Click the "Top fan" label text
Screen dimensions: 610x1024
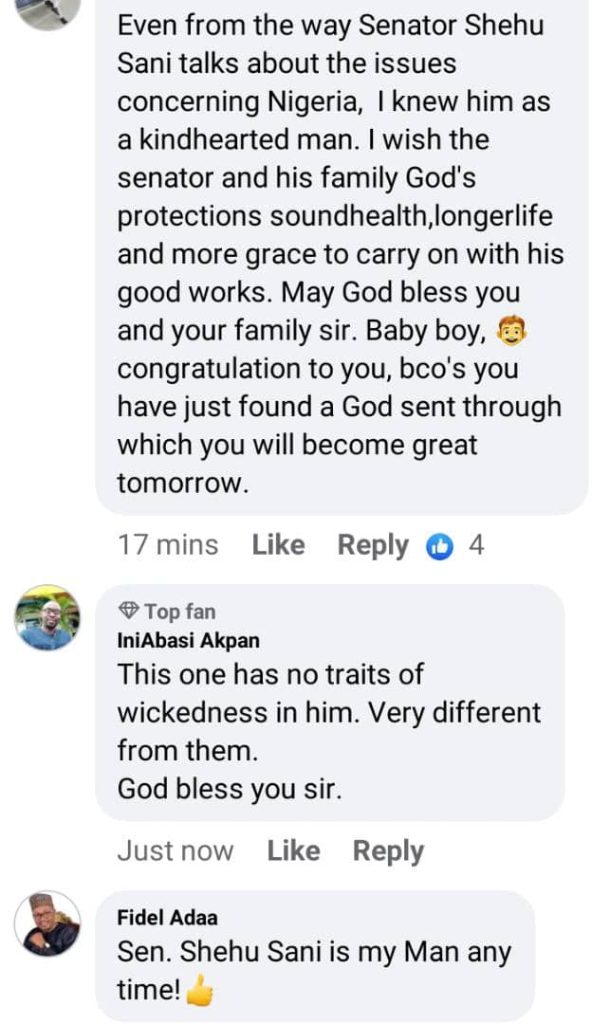click(179, 611)
